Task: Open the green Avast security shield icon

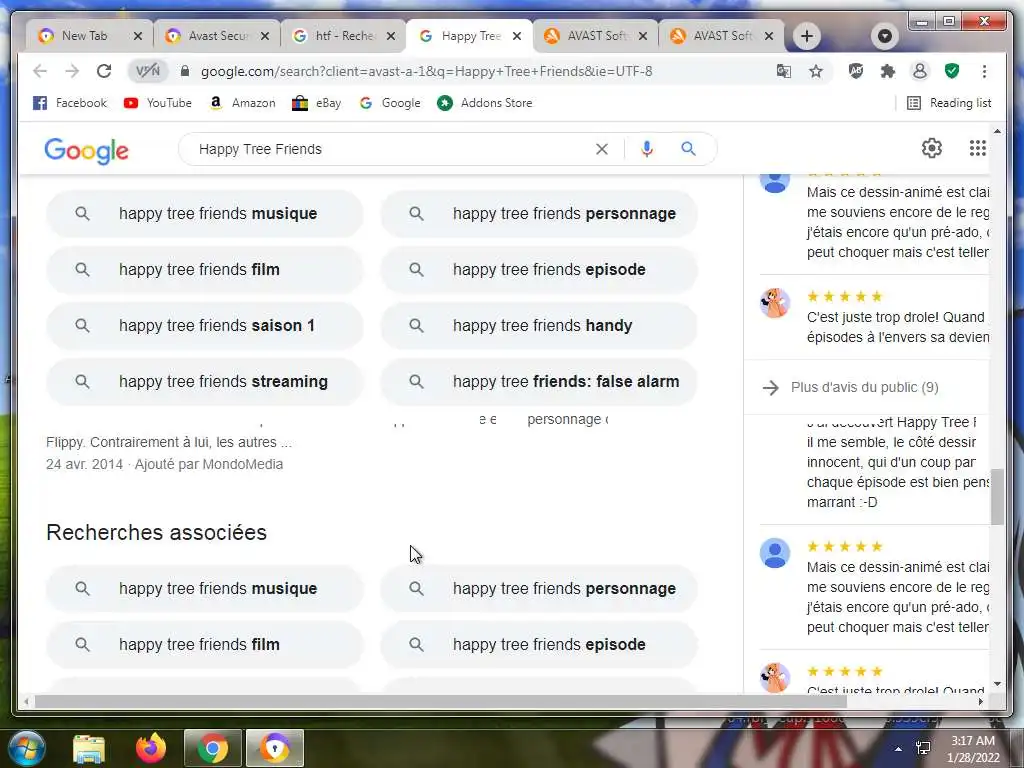Action: coord(952,71)
